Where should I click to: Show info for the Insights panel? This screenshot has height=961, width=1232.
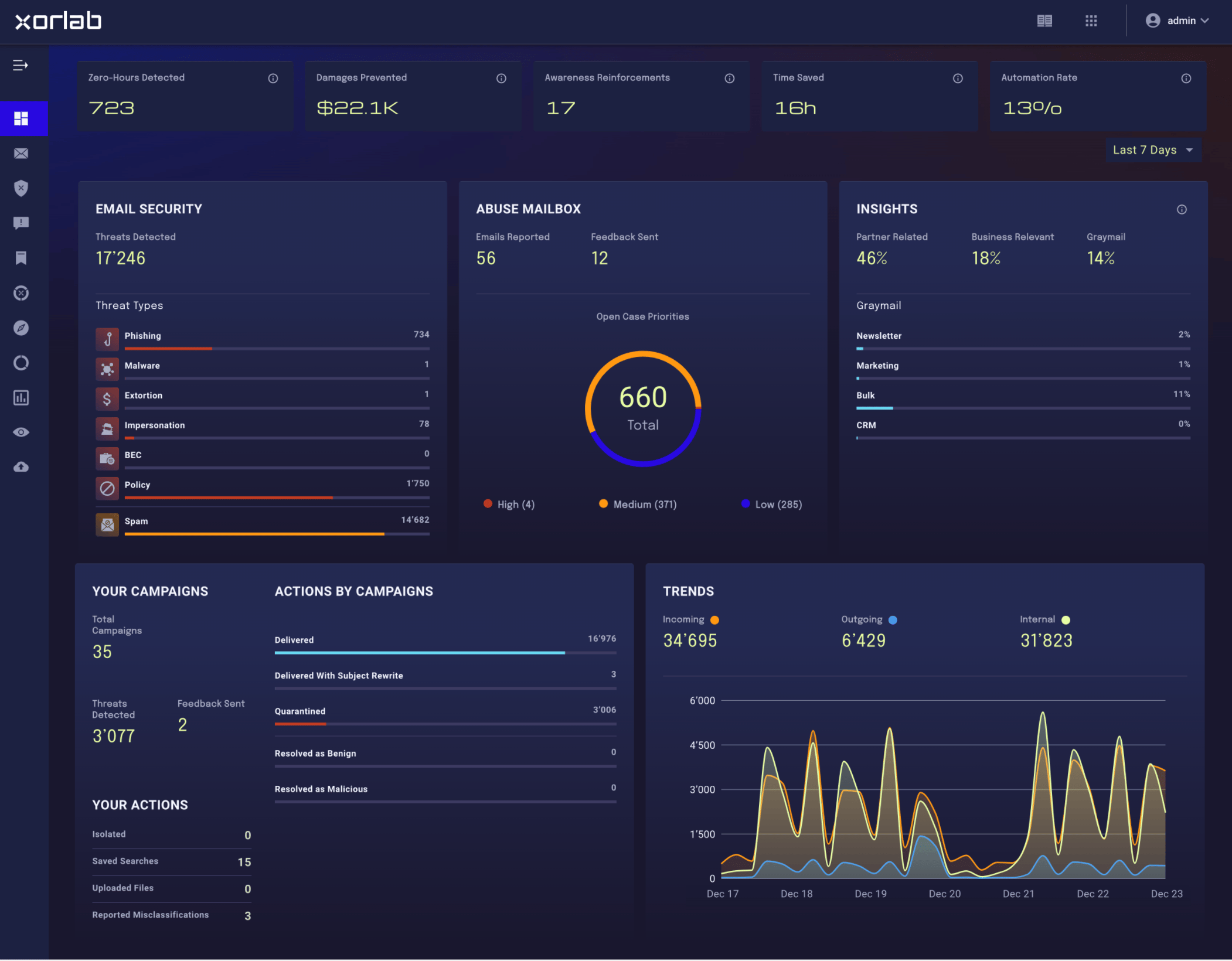pos(1182,210)
